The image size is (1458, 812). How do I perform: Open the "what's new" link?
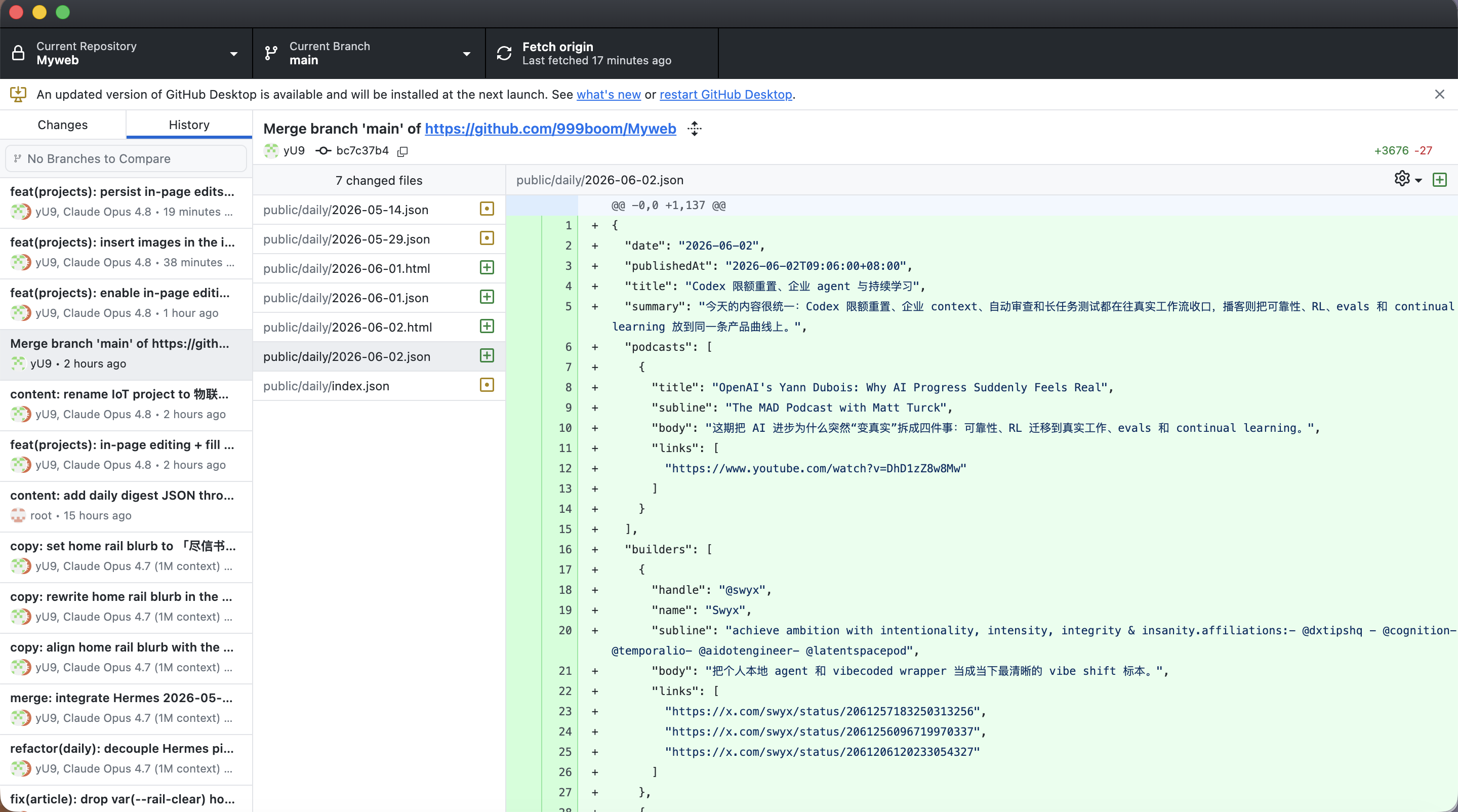(609, 95)
